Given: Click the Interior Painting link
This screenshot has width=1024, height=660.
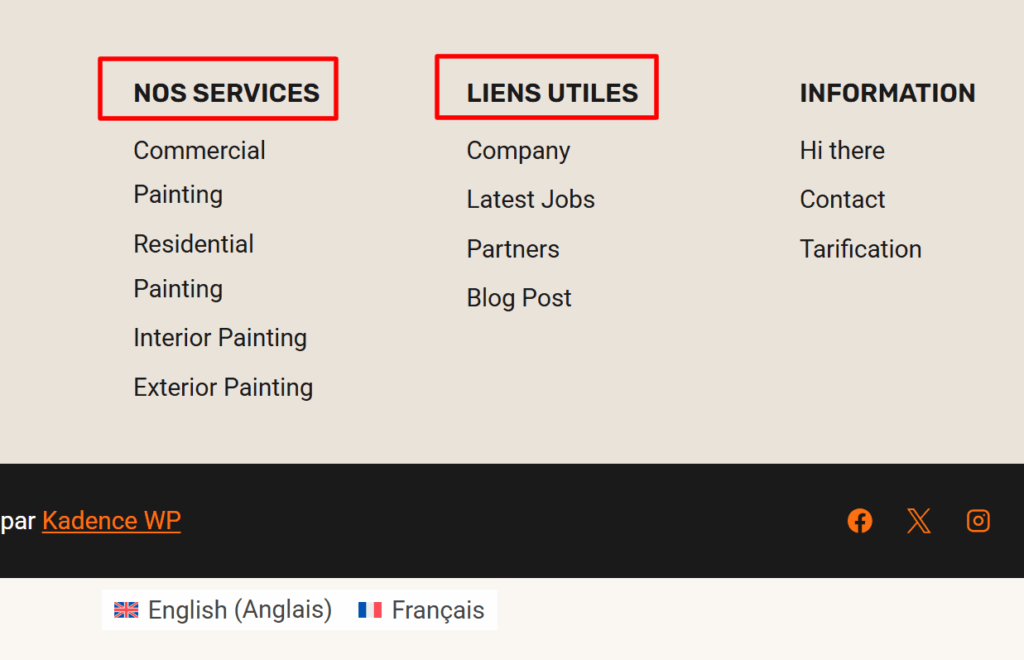Looking at the screenshot, I should pyautogui.click(x=220, y=338).
